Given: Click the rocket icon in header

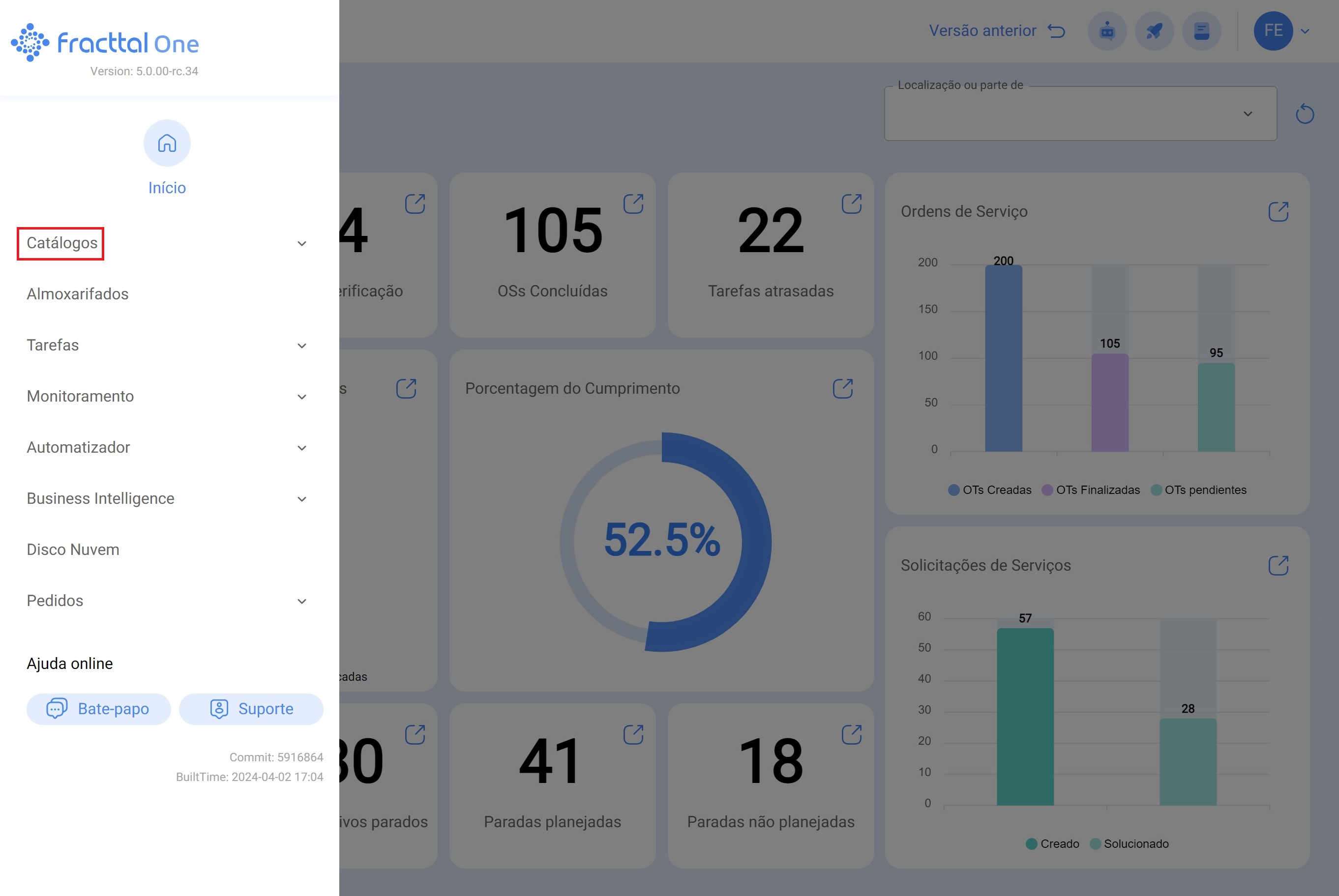Looking at the screenshot, I should (1154, 31).
